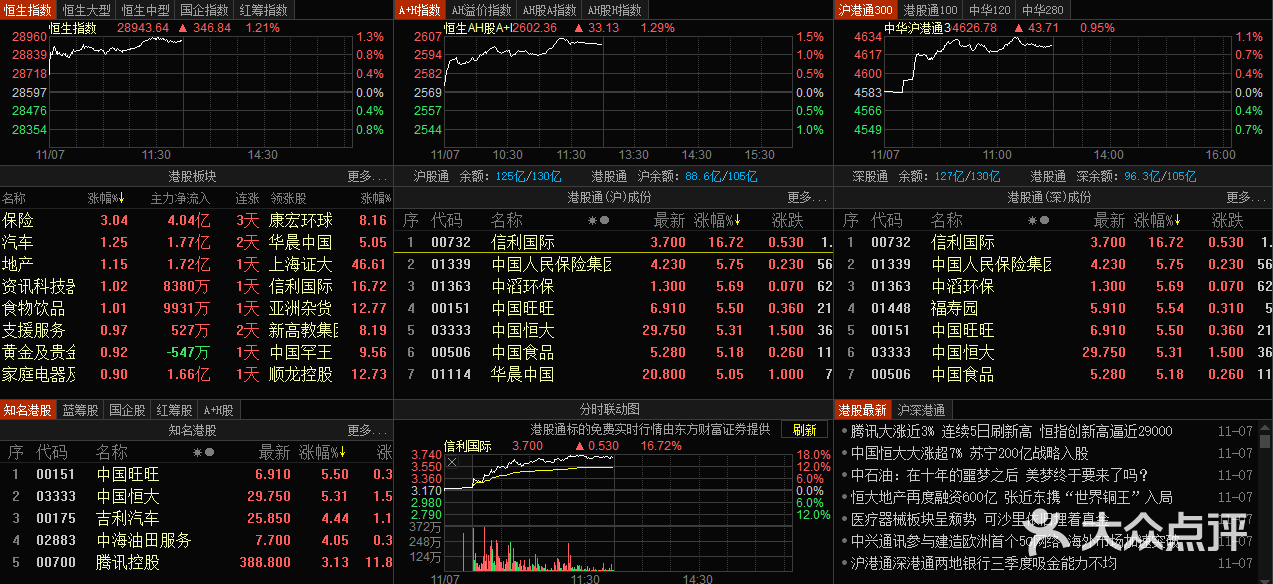Viewport: 1273px width, 584px height.
Task: Open the 中华280 tab
Action: (x=1044, y=10)
